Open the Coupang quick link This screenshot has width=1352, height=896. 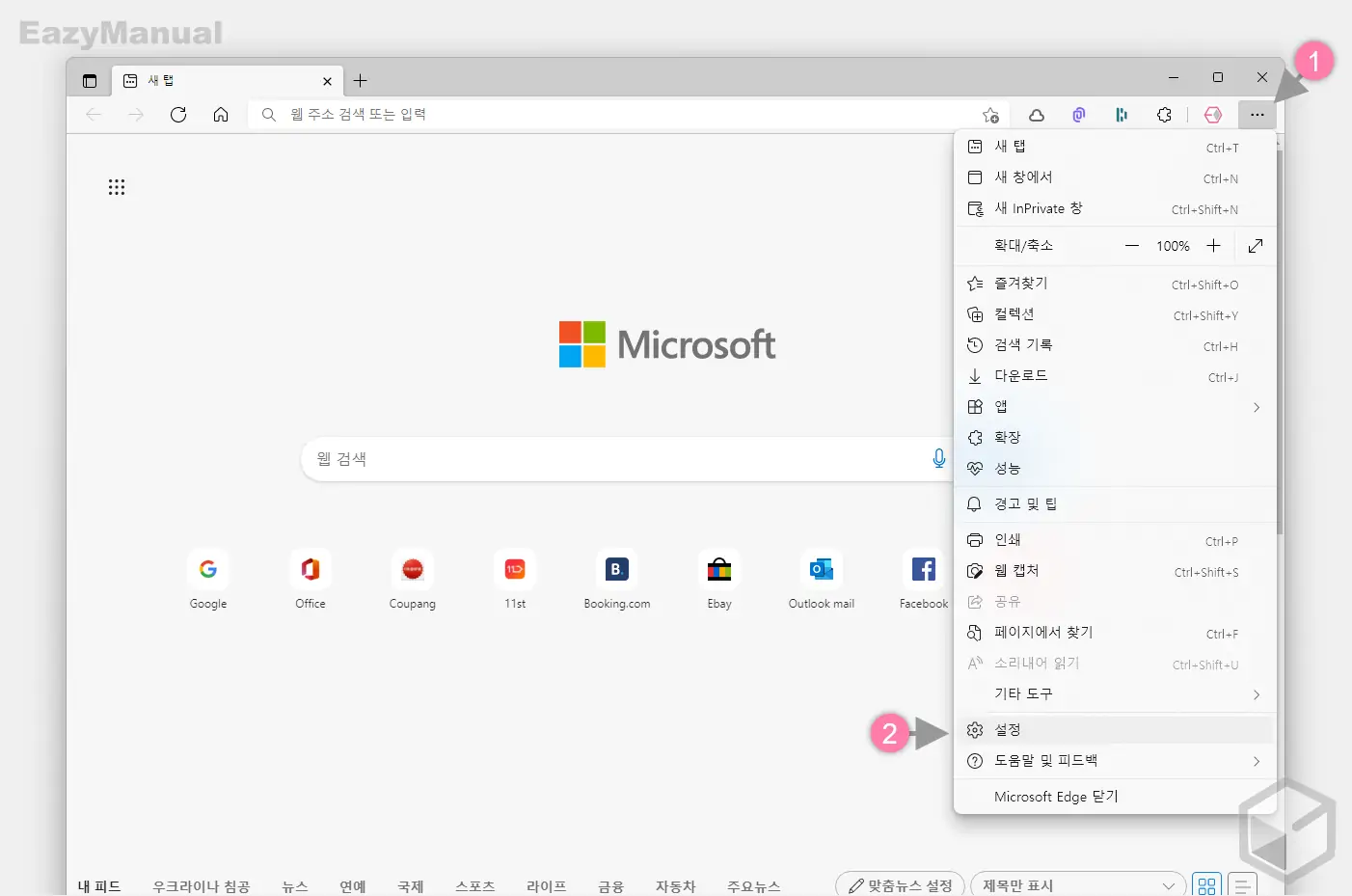point(413,580)
